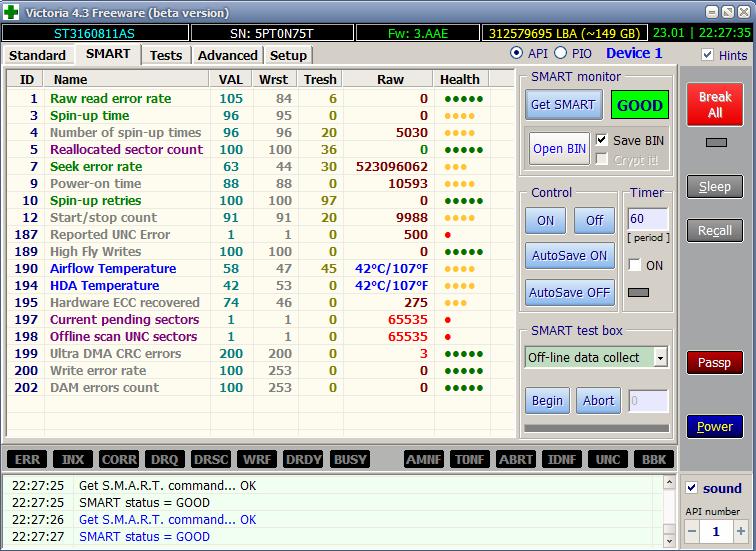
Task: Click the Raw column header
Action: (x=389, y=79)
